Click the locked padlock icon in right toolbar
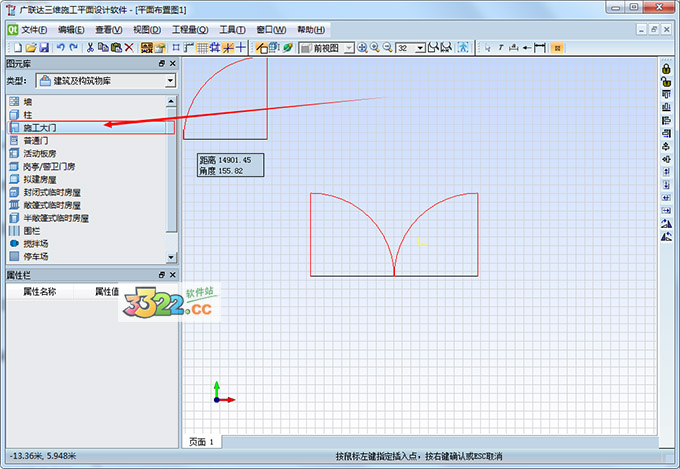 (x=666, y=68)
